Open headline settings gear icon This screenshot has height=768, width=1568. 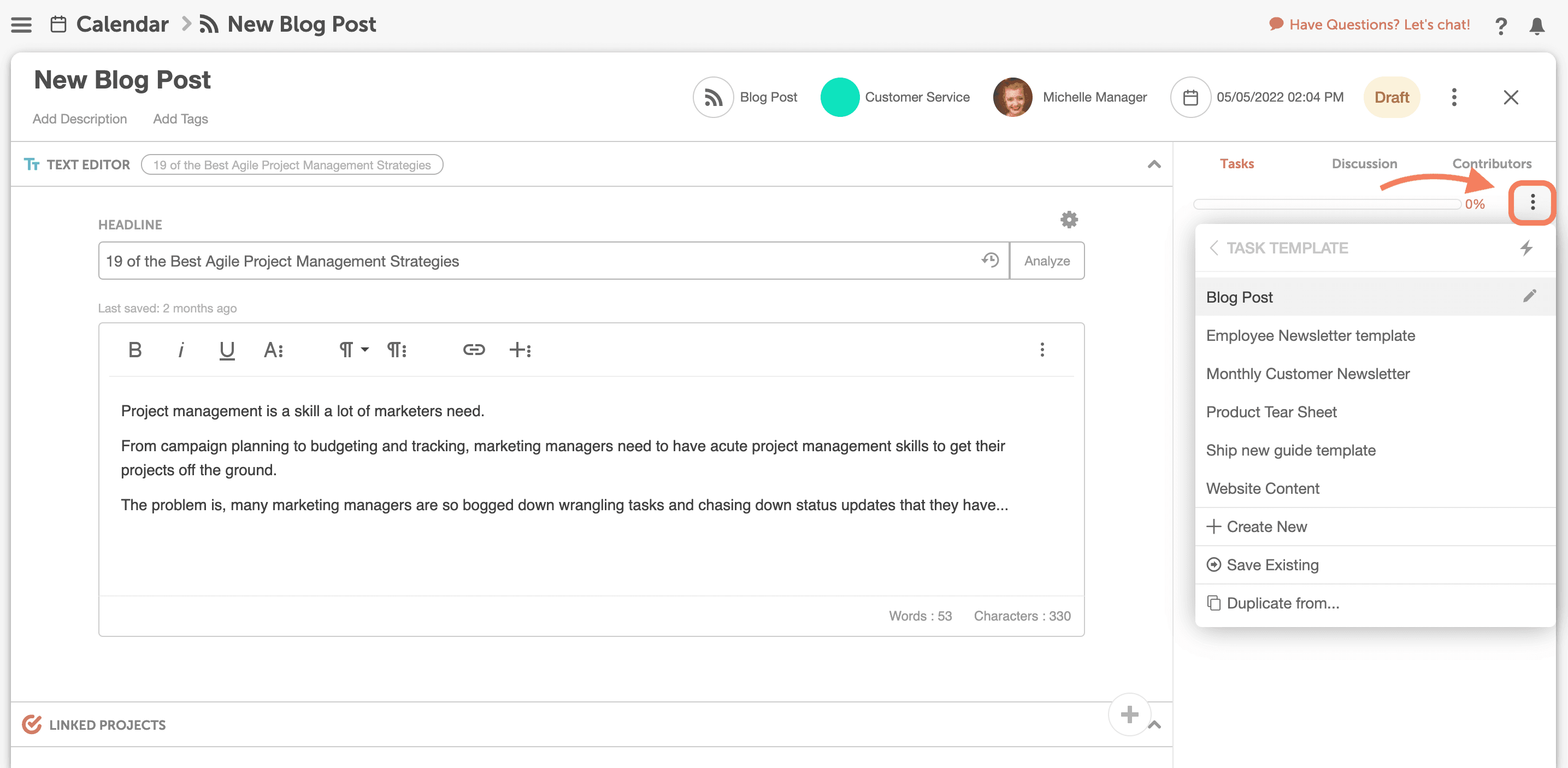click(1069, 219)
